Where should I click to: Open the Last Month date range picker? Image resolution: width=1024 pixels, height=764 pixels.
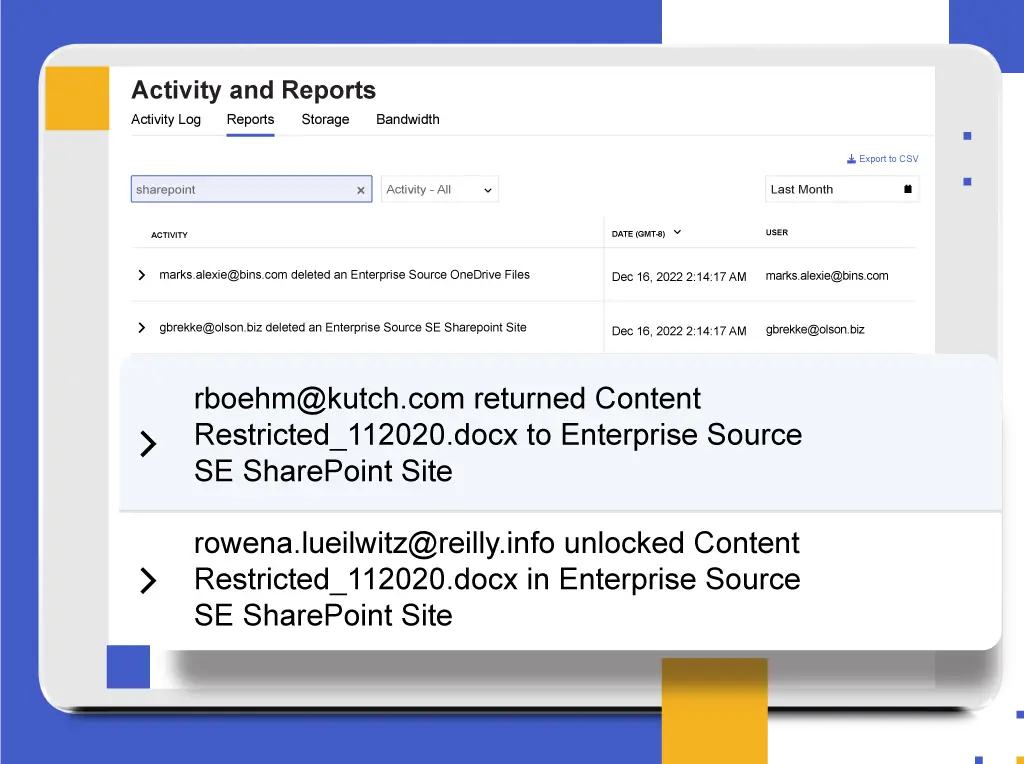(842, 189)
